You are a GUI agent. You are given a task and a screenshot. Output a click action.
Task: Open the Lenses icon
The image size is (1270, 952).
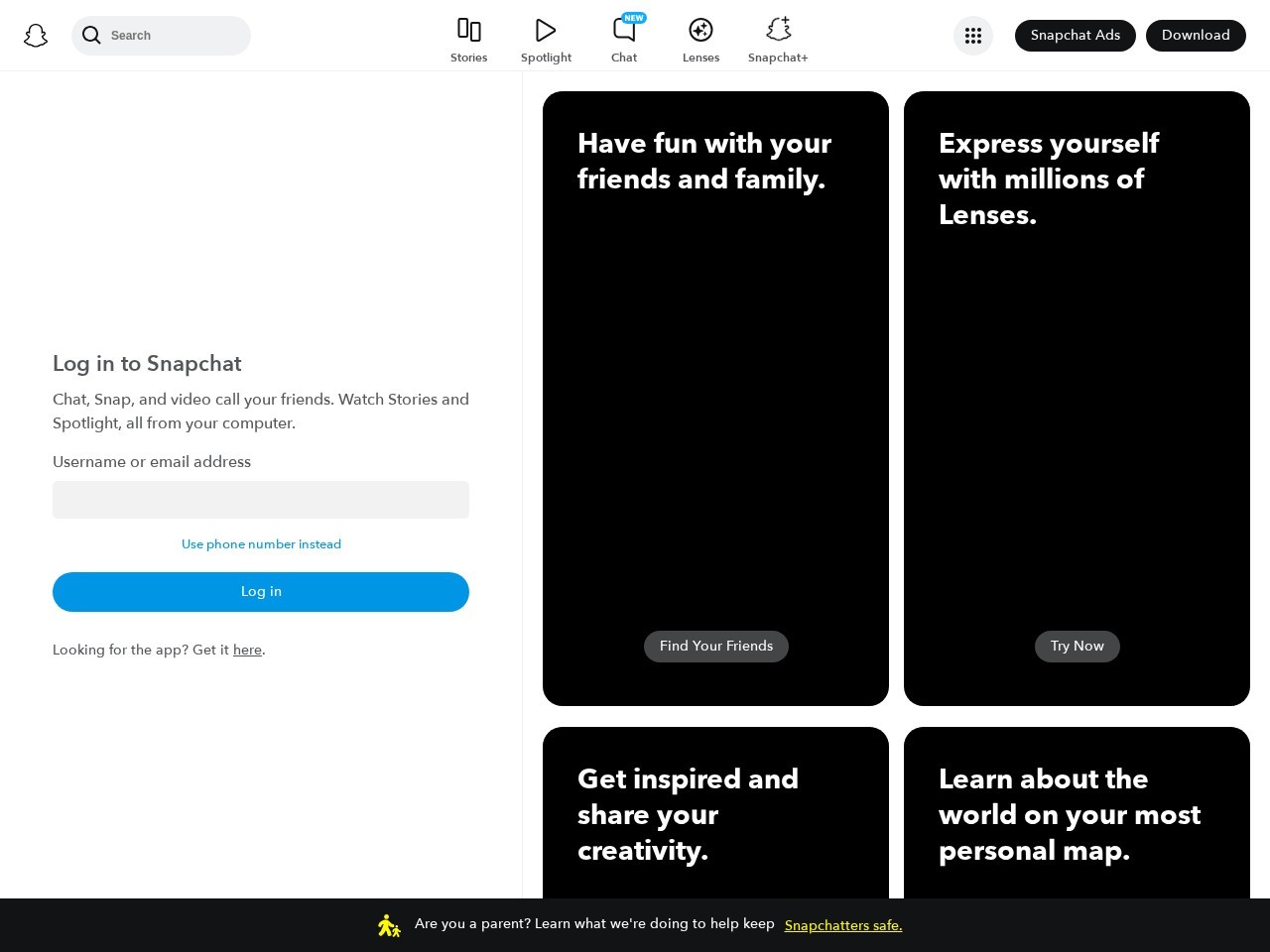[x=700, y=30]
